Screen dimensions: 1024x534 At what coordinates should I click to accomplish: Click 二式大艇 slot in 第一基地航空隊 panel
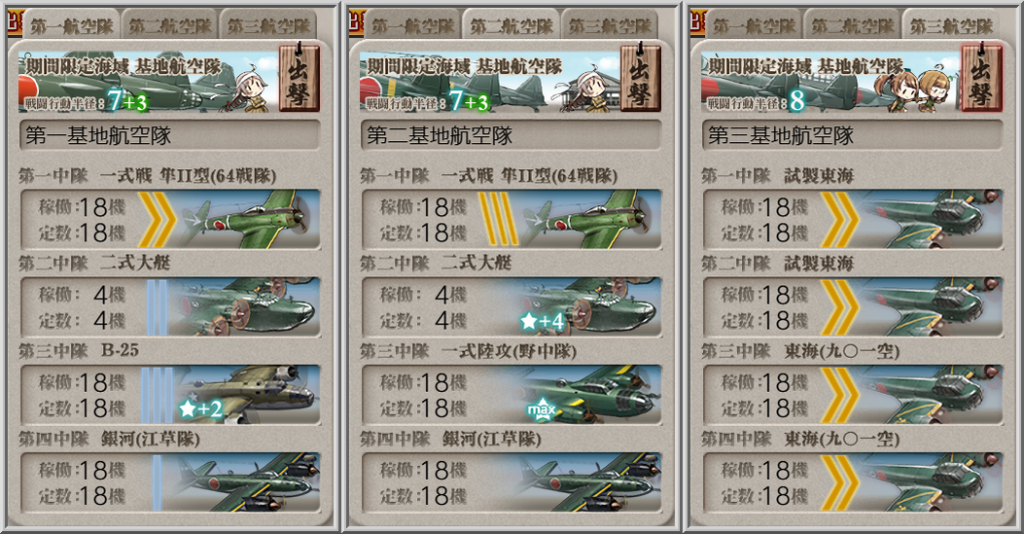pos(170,307)
